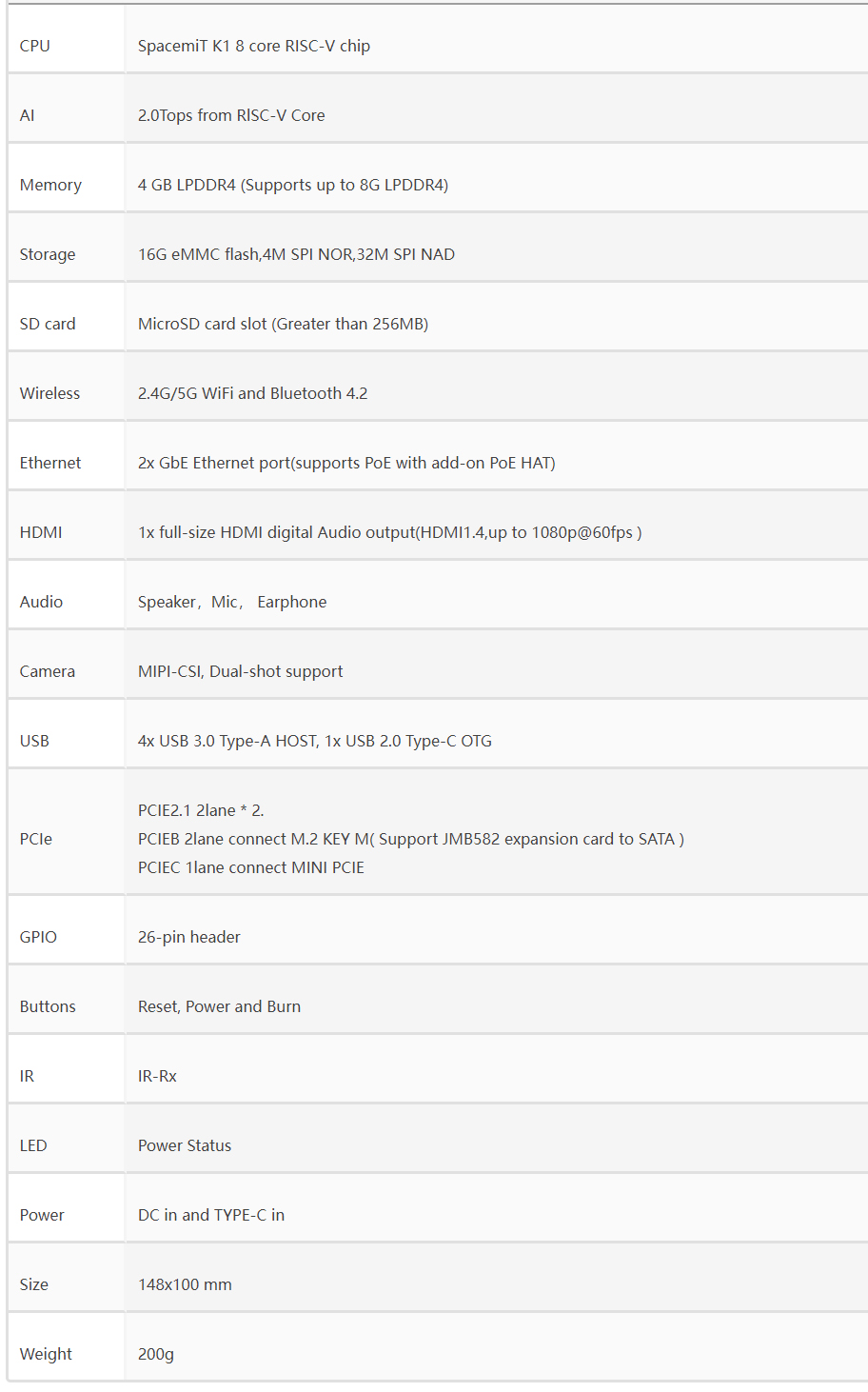Image resolution: width=868 pixels, height=1392 pixels.
Task: Click the Reset, Power and Burn text
Action: pyautogui.click(x=219, y=1006)
